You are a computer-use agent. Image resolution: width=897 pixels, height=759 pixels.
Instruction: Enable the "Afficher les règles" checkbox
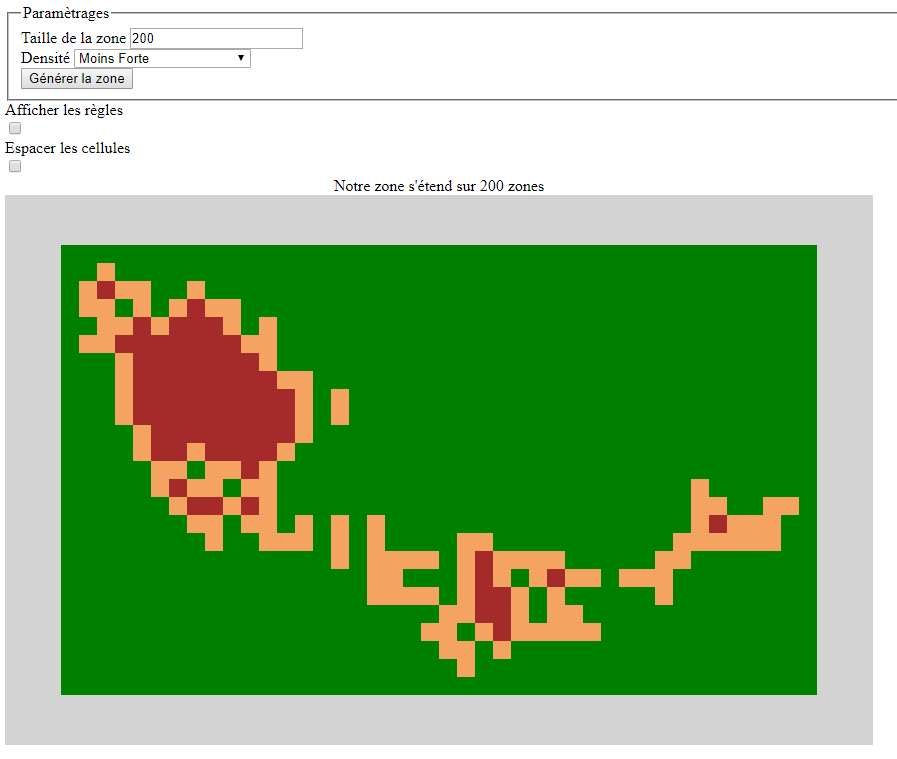(x=15, y=129)
